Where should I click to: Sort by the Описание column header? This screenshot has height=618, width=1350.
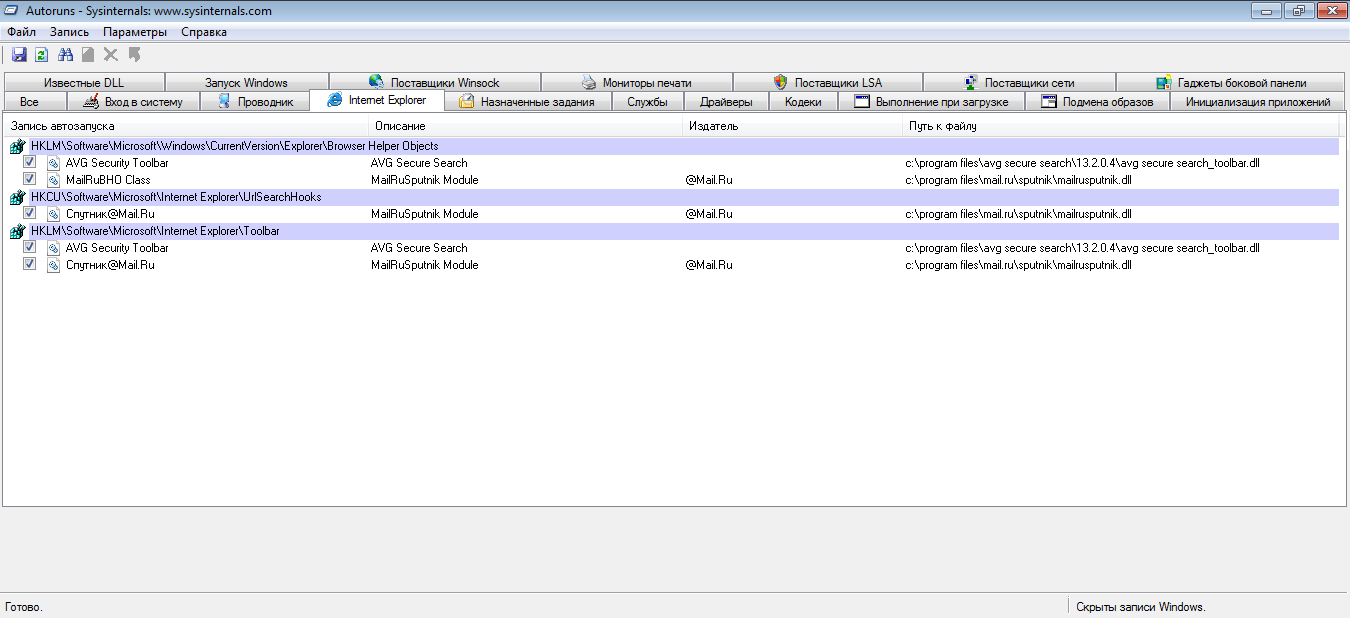pyautogui.click(x=527, y=126)
